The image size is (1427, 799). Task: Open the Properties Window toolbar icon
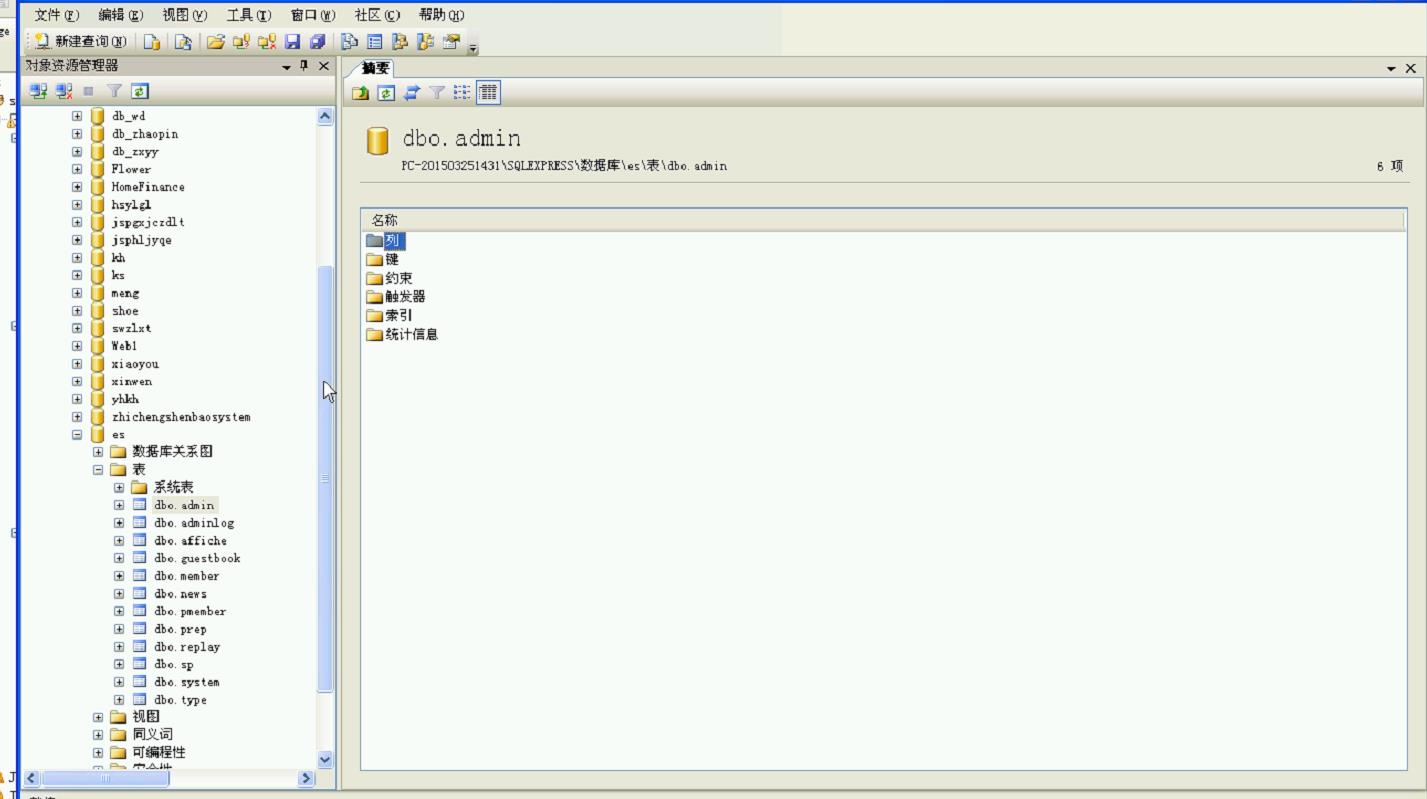(x=452, y=41)
